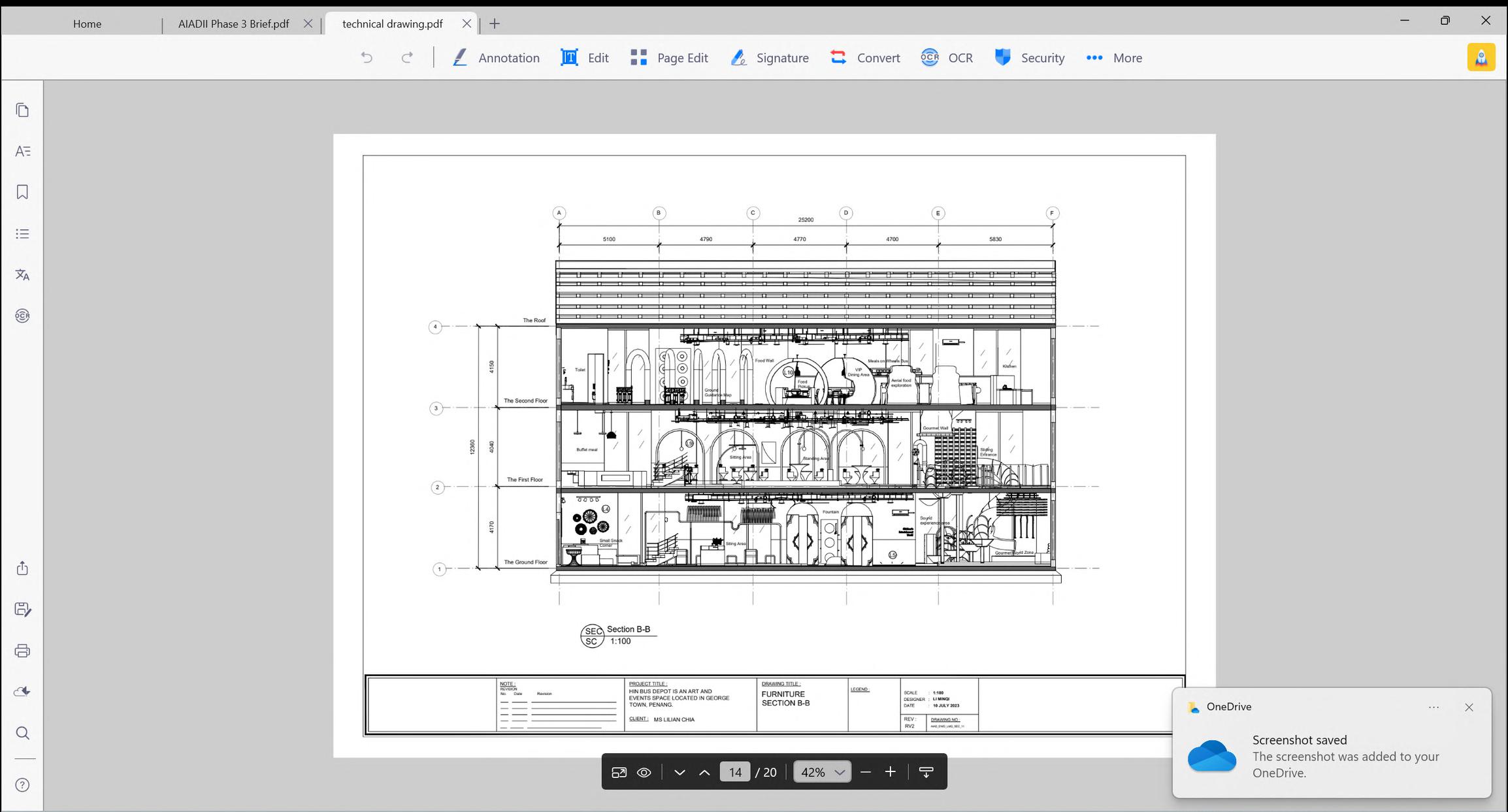This screenshot has width=1508, height=812.
Task: Click the print icon in sidebar
Action: pos(22,651)
